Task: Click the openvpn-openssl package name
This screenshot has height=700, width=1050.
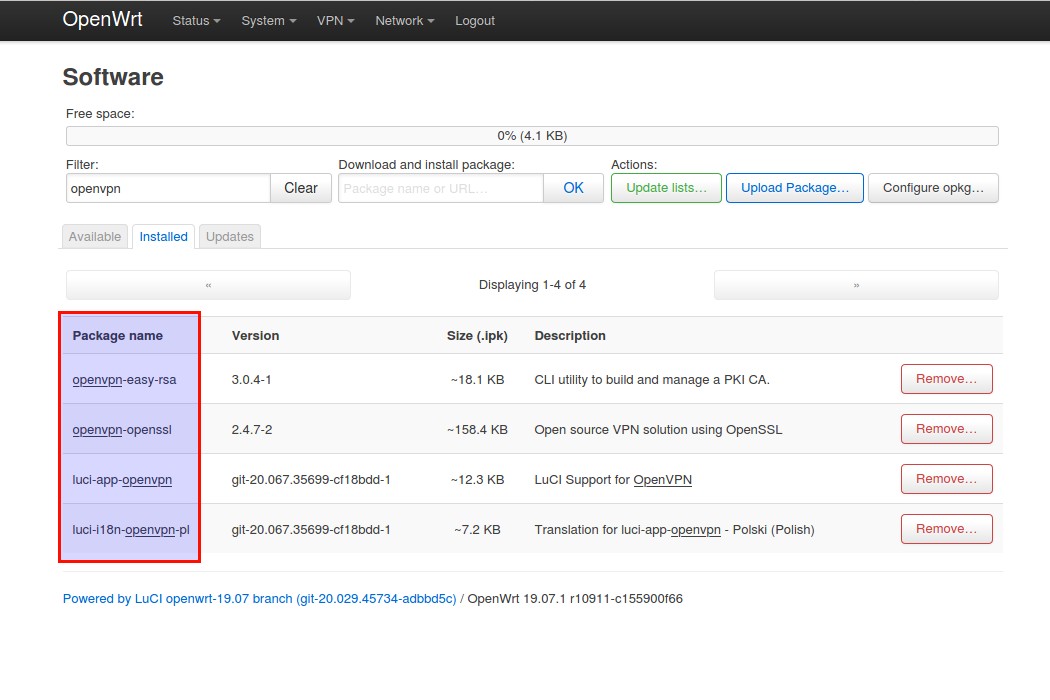Action: coord(122,430)
